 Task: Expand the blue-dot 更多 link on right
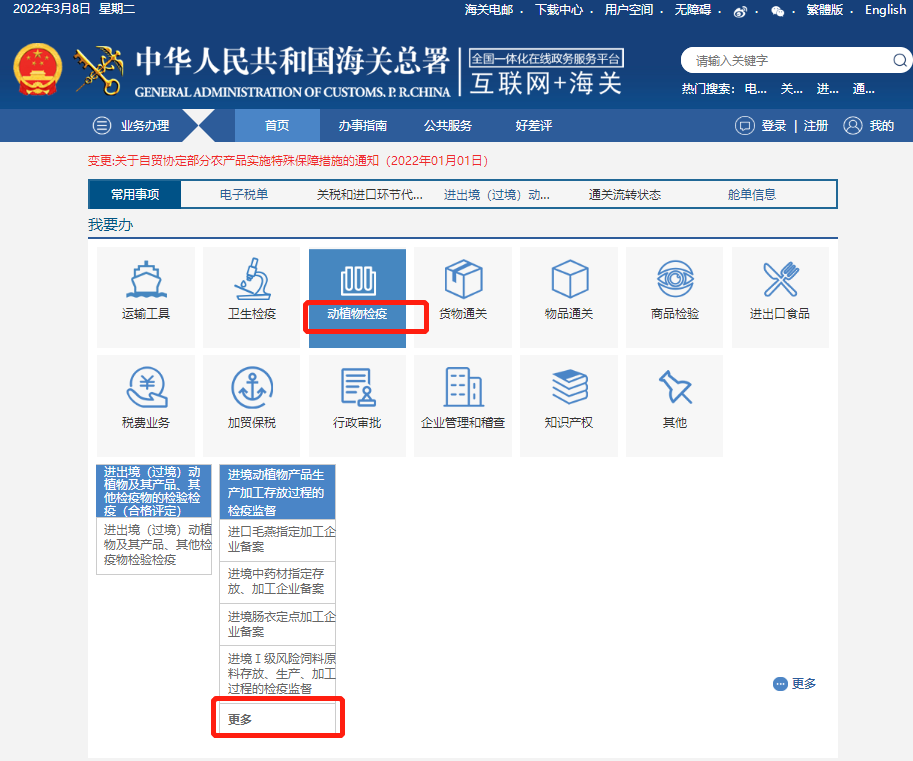click(795, 684)
